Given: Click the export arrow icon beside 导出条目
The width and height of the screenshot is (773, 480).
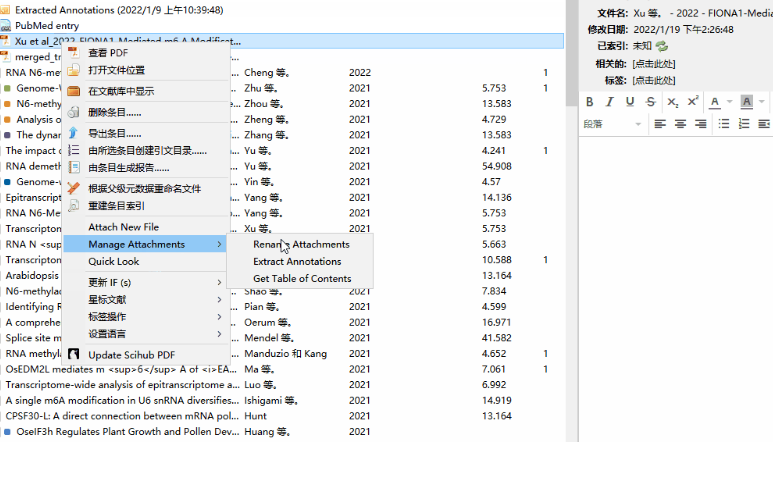Looking at the screenshot, I should coord(73,133).
